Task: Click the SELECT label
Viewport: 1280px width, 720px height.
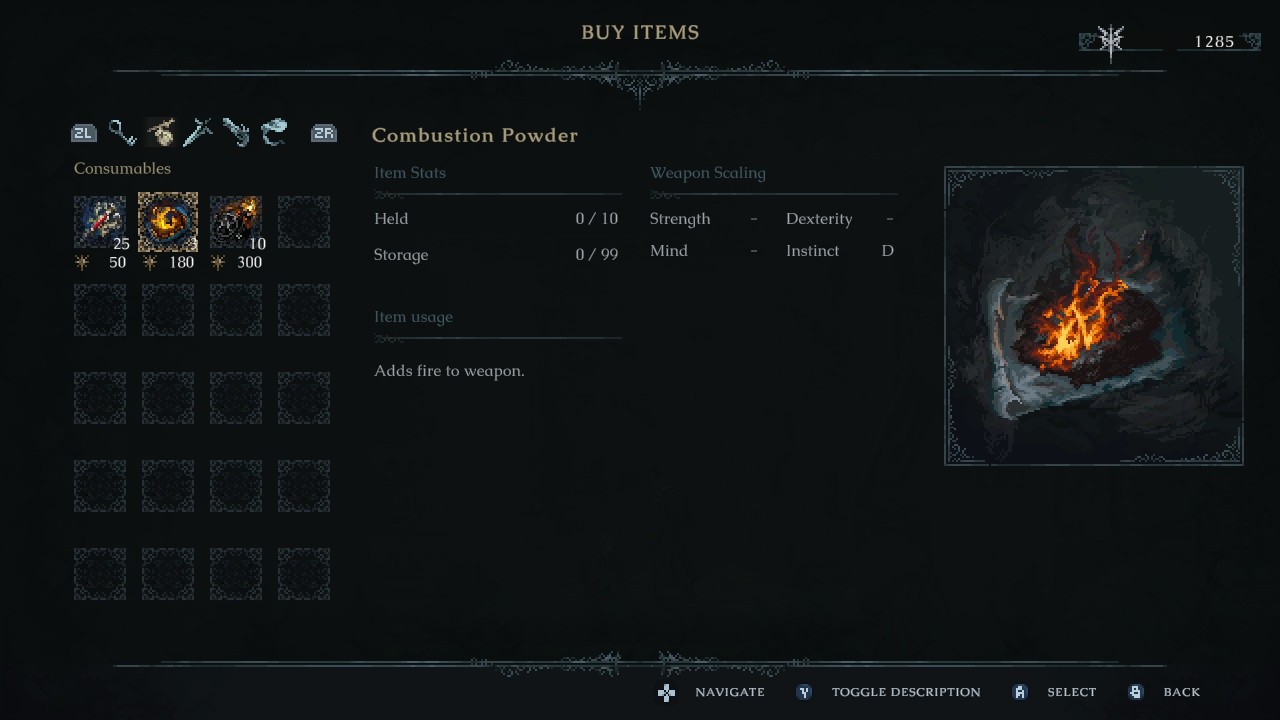Action: point(1071,692)
